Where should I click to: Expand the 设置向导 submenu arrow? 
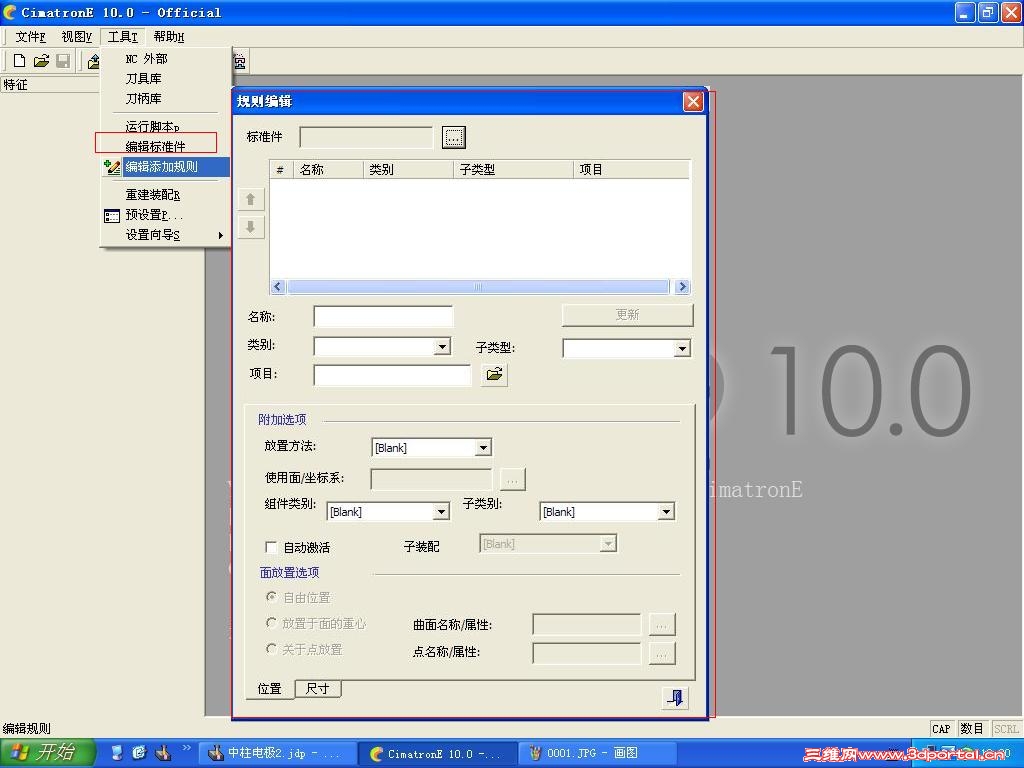(221, 235)
